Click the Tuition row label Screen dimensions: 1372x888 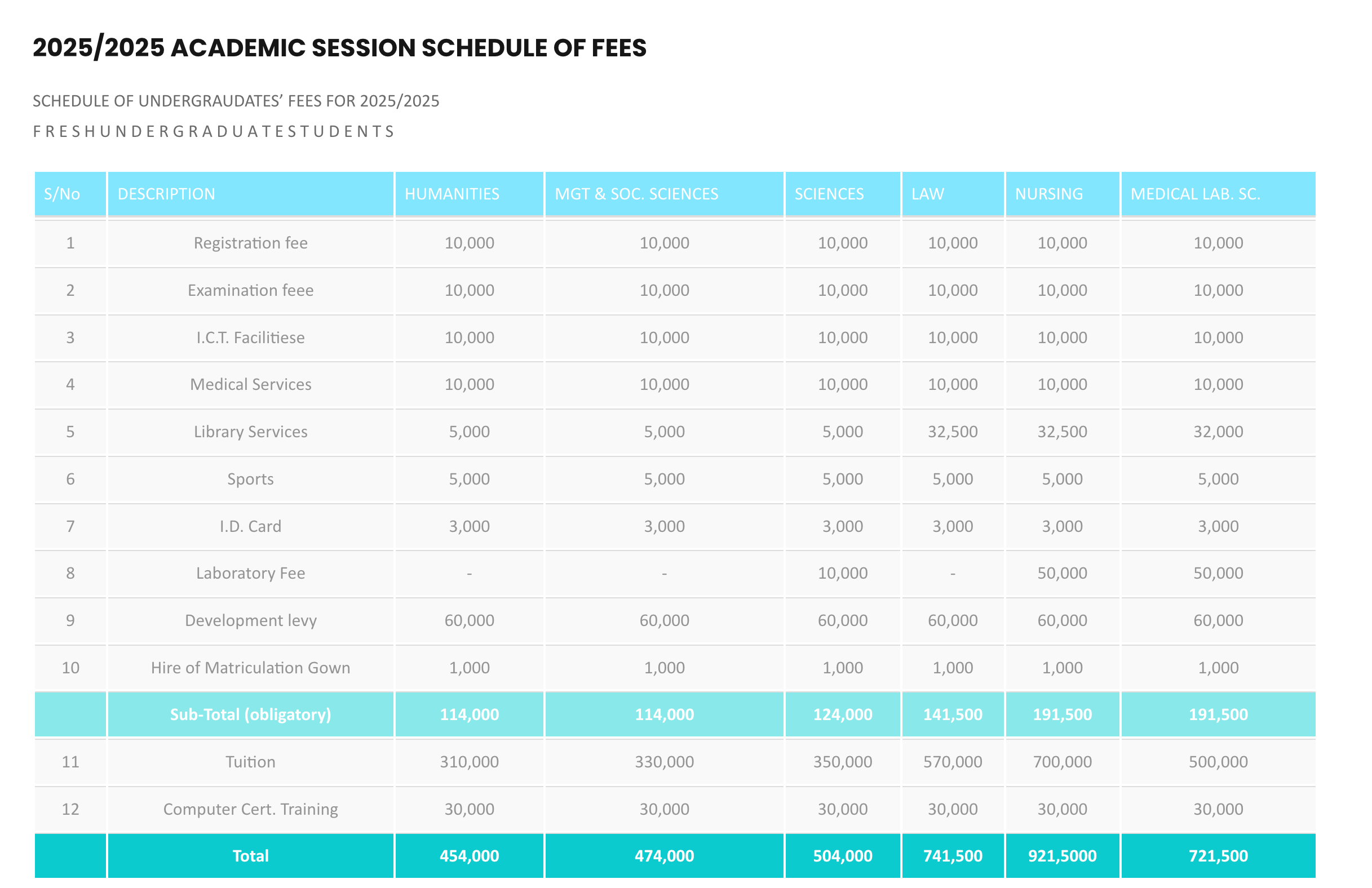coord(250,761)
